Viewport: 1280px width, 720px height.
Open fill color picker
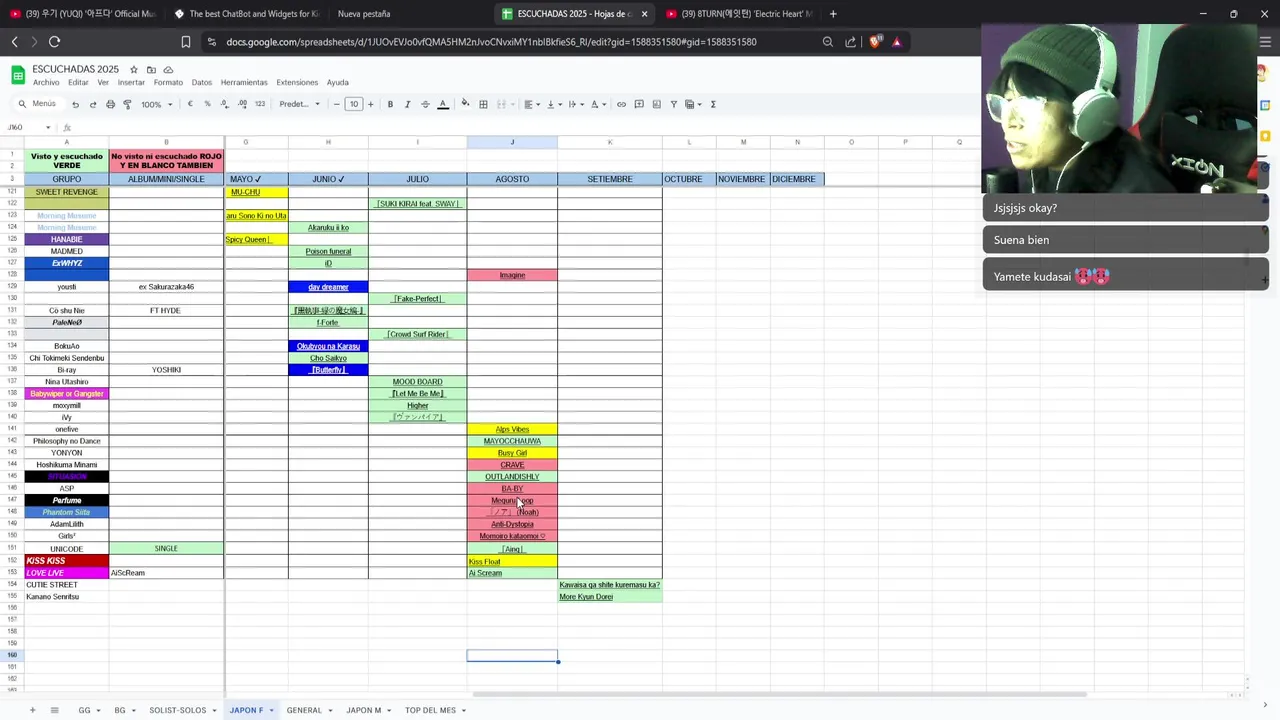pos(465,104)
